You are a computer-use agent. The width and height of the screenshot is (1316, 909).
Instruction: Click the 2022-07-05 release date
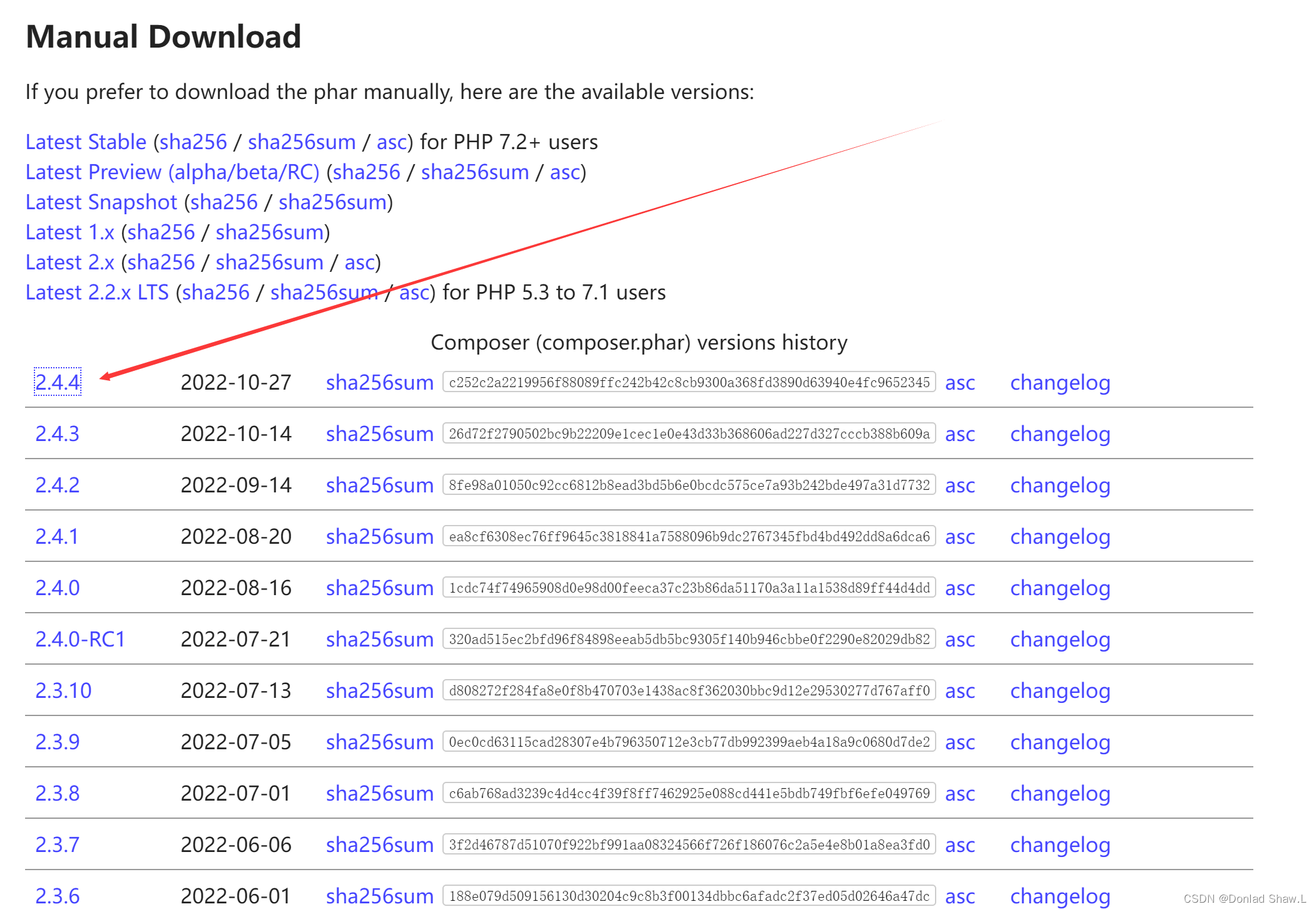236,742
